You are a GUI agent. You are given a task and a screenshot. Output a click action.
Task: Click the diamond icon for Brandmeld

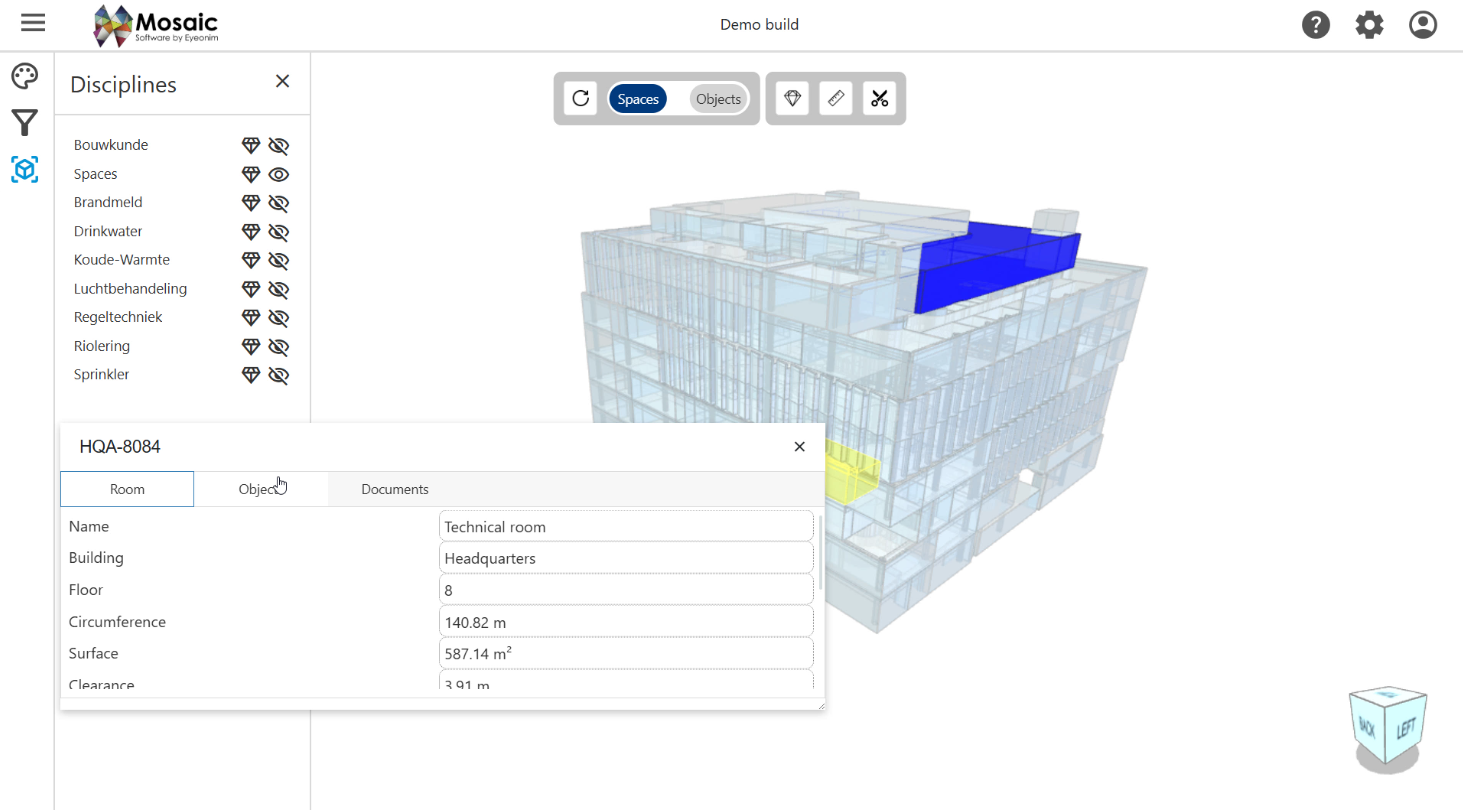click(x=251, y=203)
